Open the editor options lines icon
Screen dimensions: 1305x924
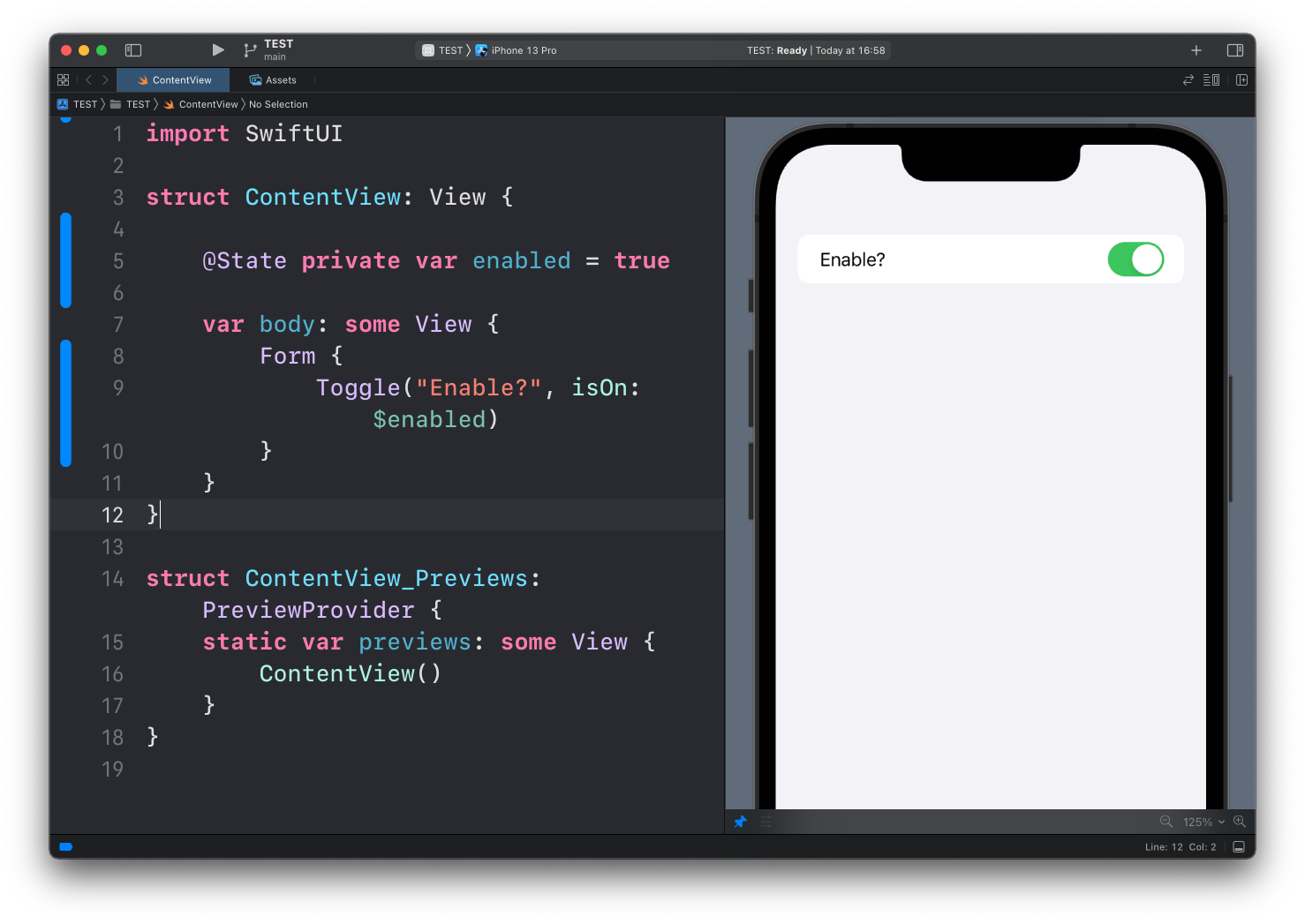pyautogui.click(x=1211, y=80)
